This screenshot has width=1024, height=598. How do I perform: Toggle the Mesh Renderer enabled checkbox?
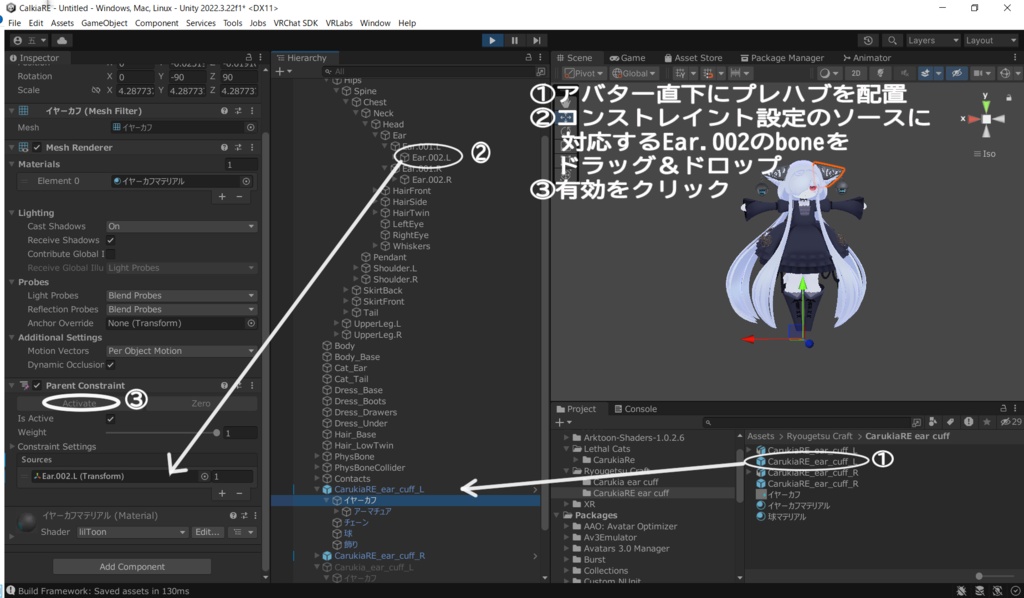pyautogui.click(x=37, y=148)
